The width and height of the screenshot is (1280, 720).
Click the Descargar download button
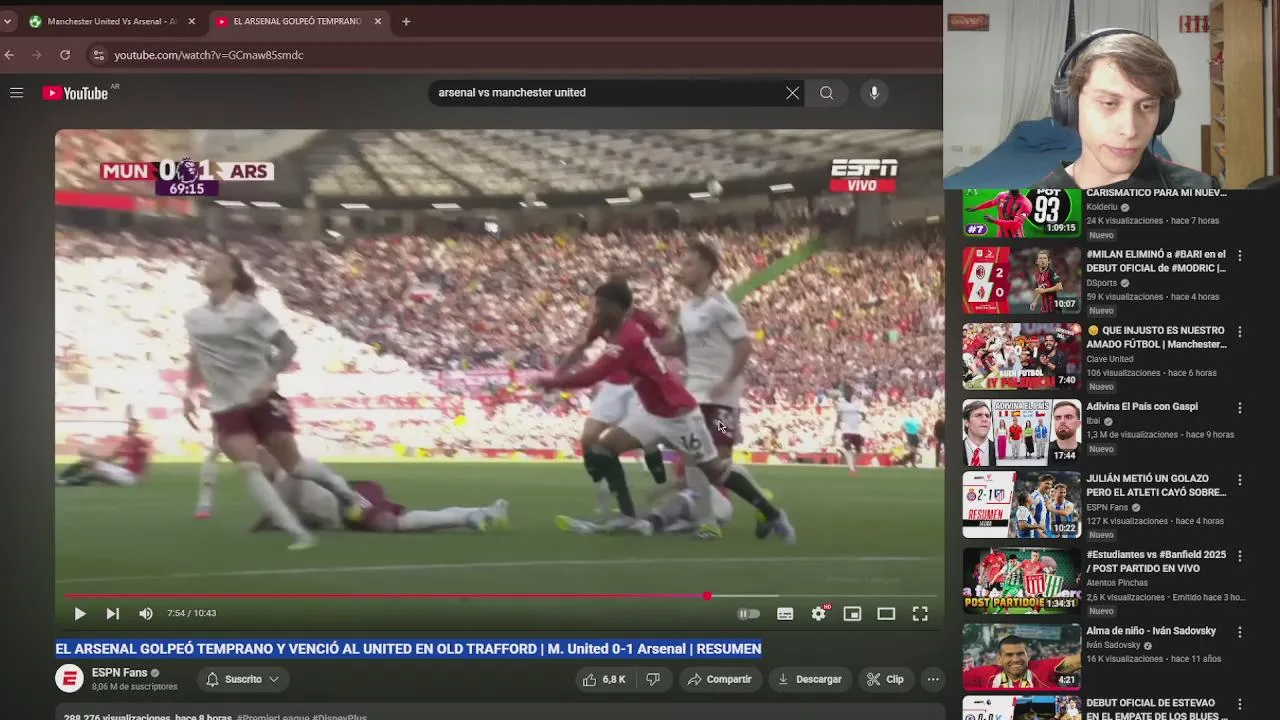[810, 679]
